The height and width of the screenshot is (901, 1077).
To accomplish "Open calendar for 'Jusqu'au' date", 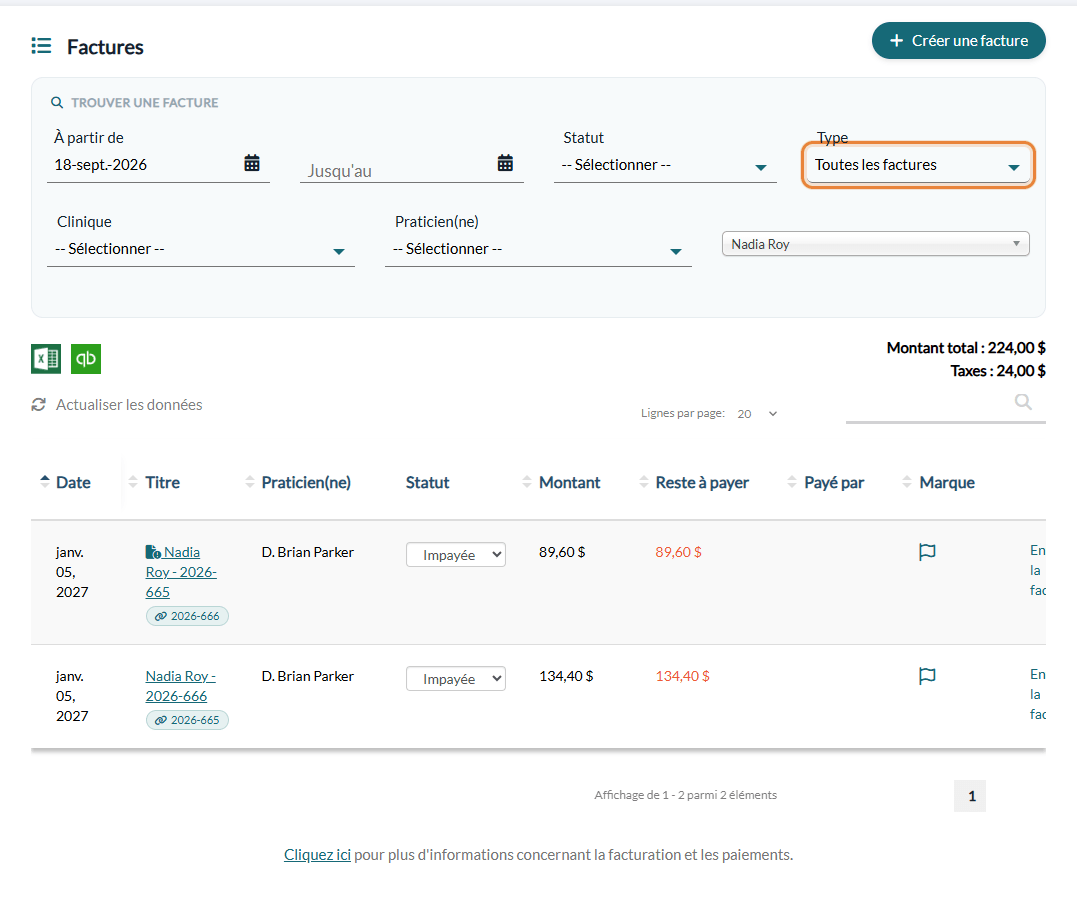I will click(x=506, y=163).
